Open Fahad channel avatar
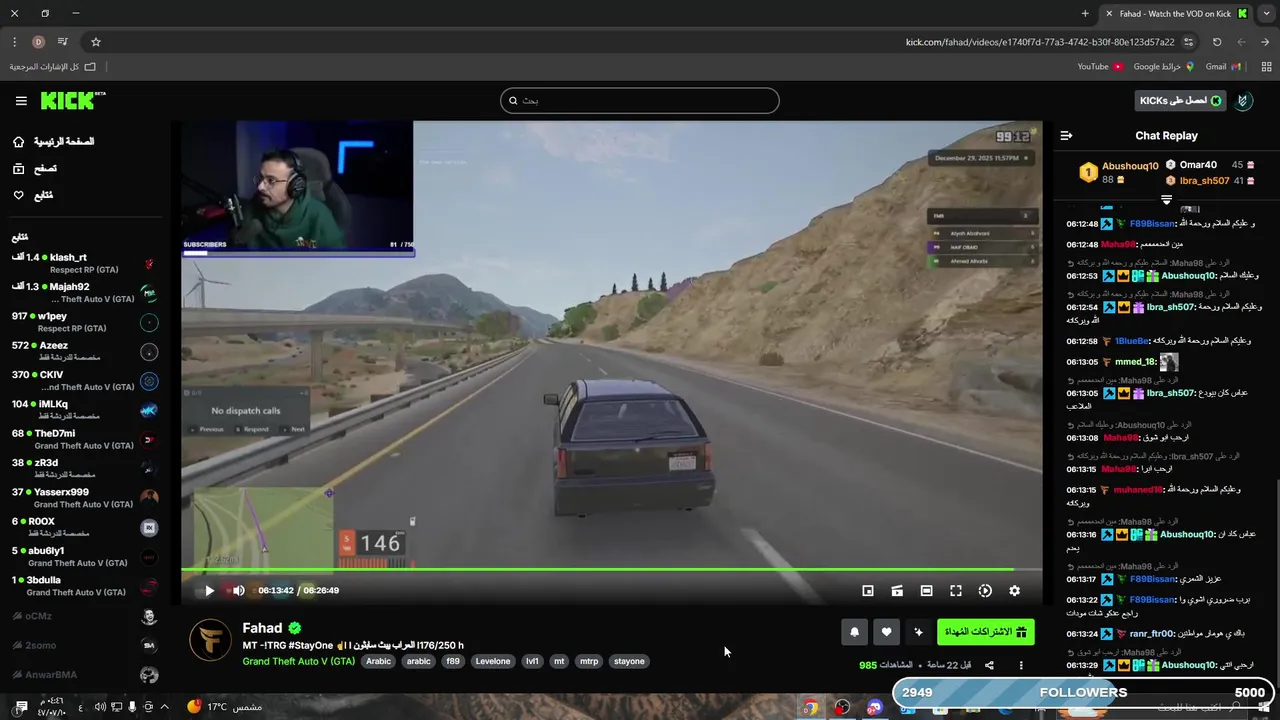The width and height of the screenshot is (1280, 720). [x=211, y=640]
